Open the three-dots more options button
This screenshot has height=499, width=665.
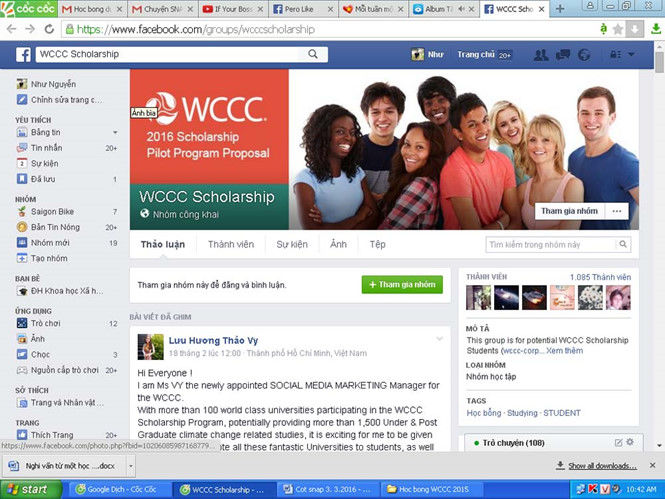pos(617,211)
